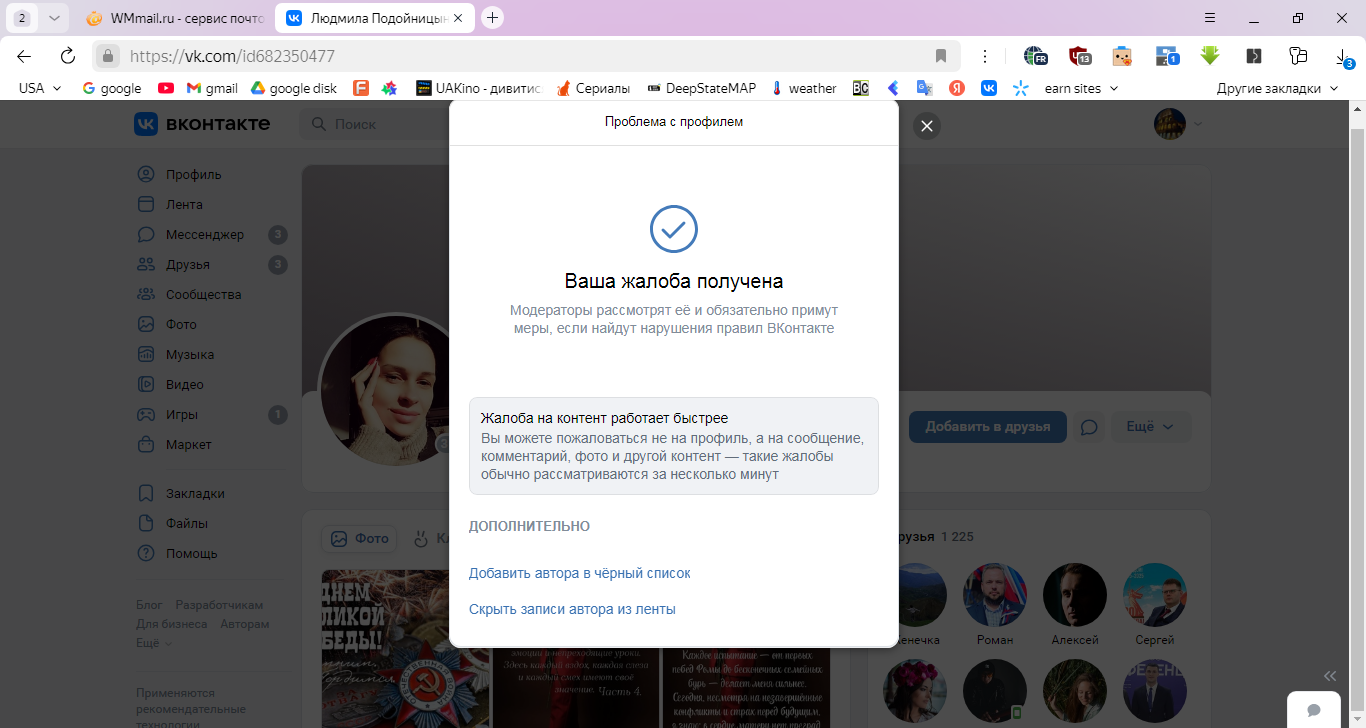Image resolution: width=1366 pixels, height=728 pixels.
Task: Close the profile complaint dialog
Action: 926,126
